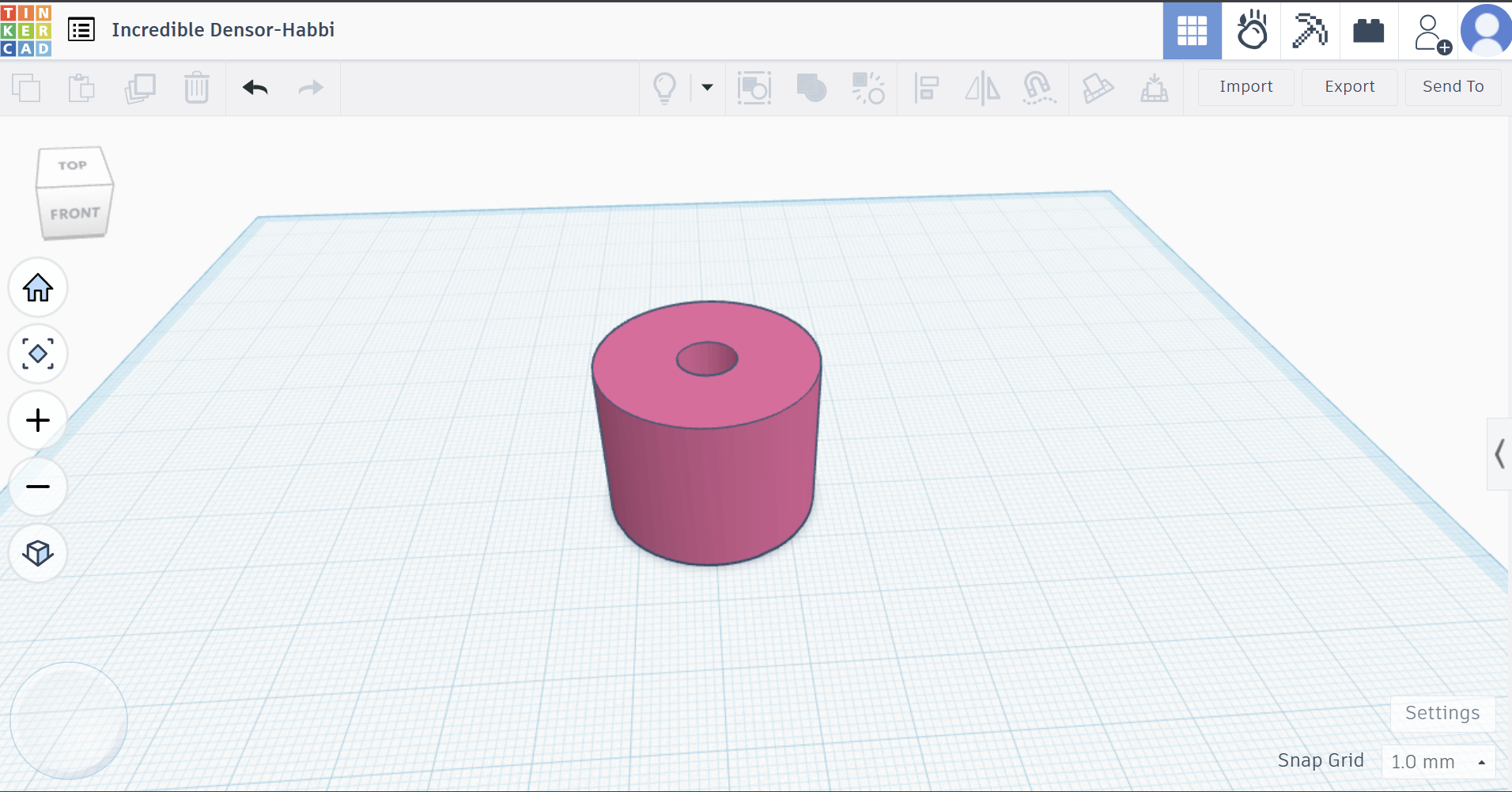
Task: Toggle show all with lightbulb icon
Action: click(665, 88)
